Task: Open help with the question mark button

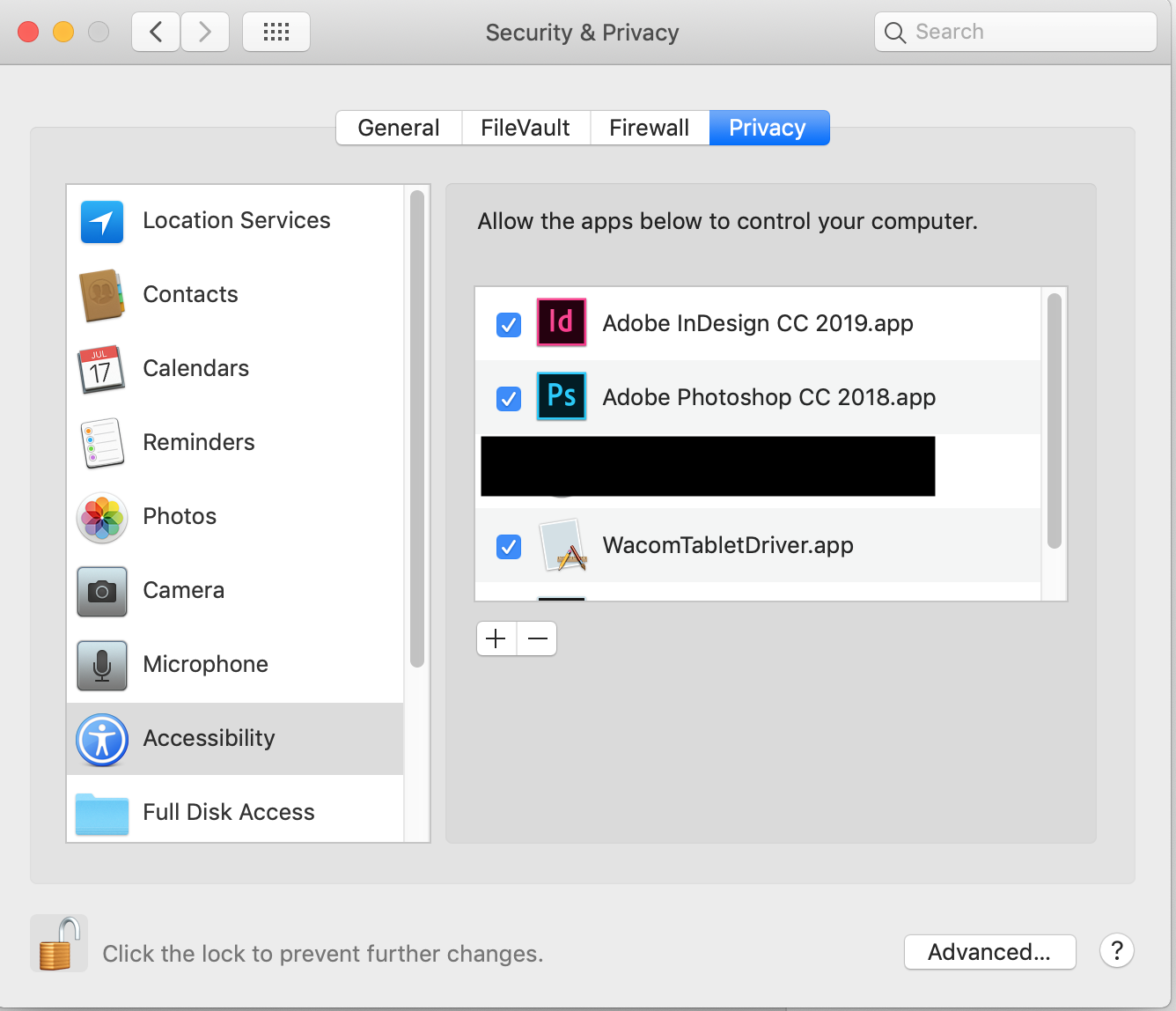Action: click(1117, 951)
